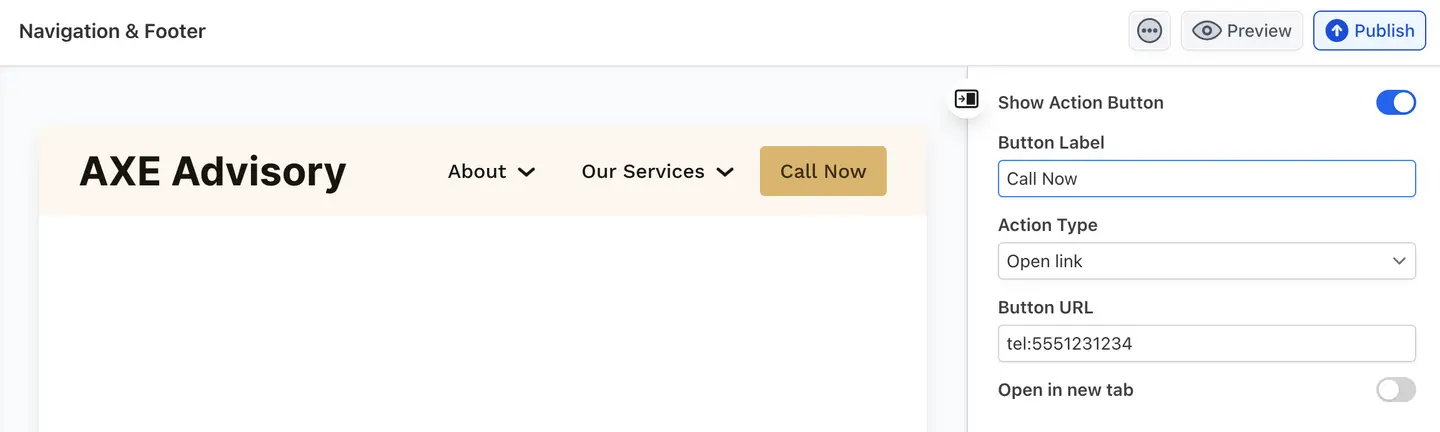Image resolution: width=1440 pixels, height=432 pixels.
Task: Click the upload arrow icon in Publish
Action: click(1336, 31)
